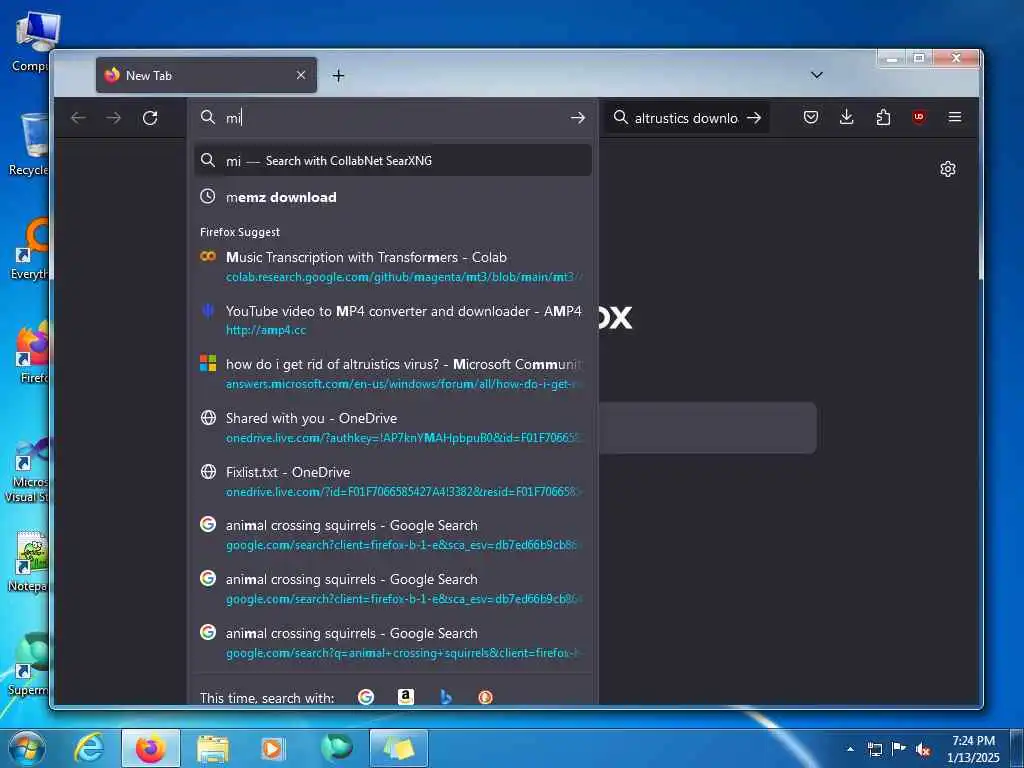Screen dimensions: 1024x768
Task: Launch Internet Explorer from the taskbar
Action: pos(89,748)
